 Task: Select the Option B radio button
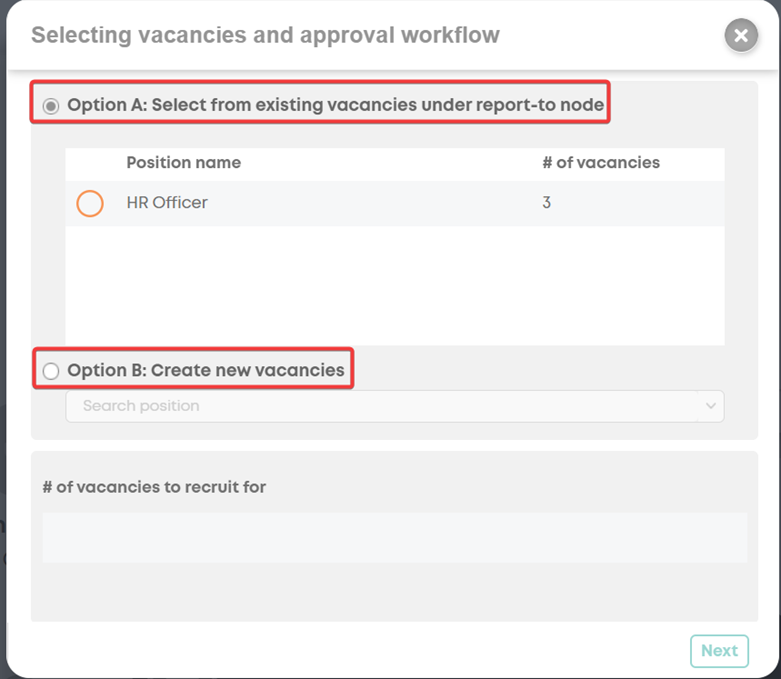[x=51, y=371]
